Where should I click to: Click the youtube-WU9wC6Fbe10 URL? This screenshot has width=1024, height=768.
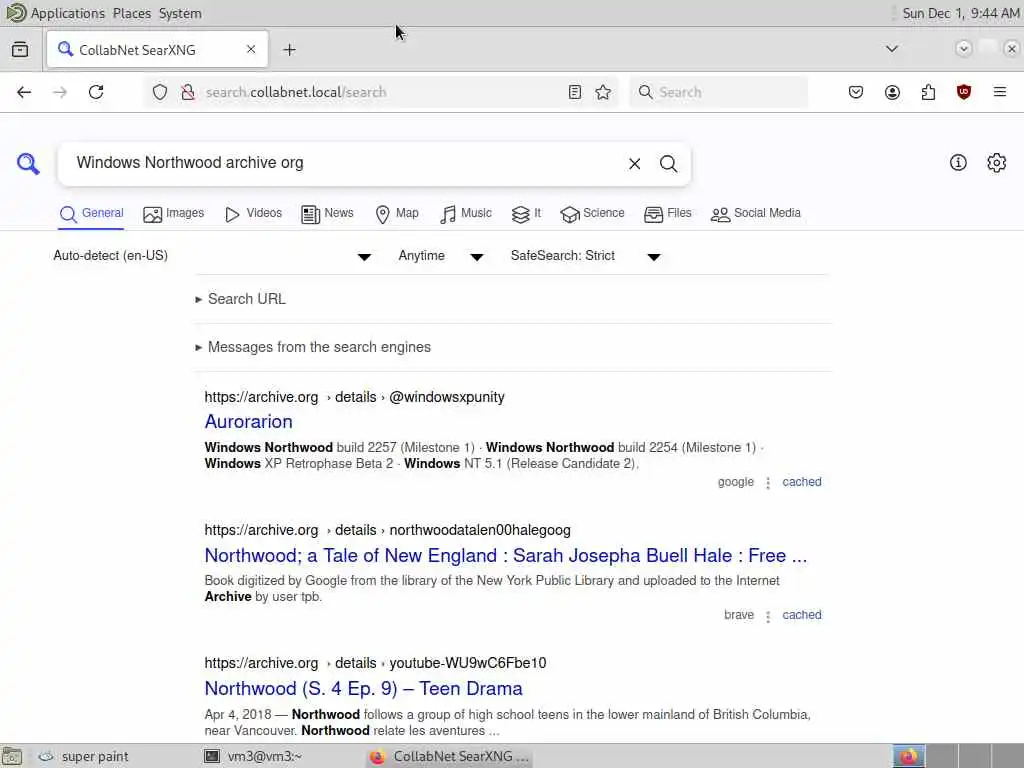tap(376, 664)
